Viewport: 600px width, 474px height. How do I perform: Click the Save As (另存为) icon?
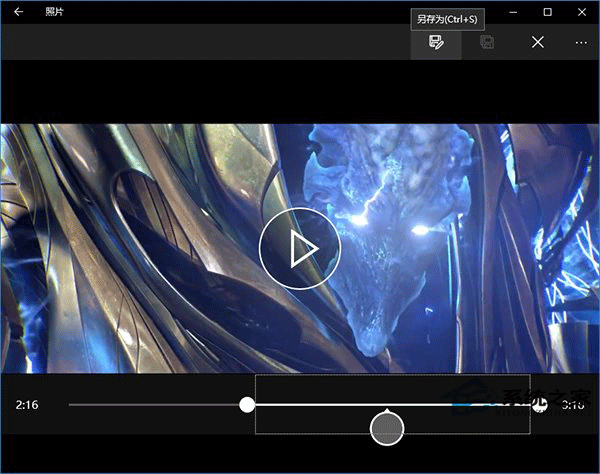pos(436,42)
